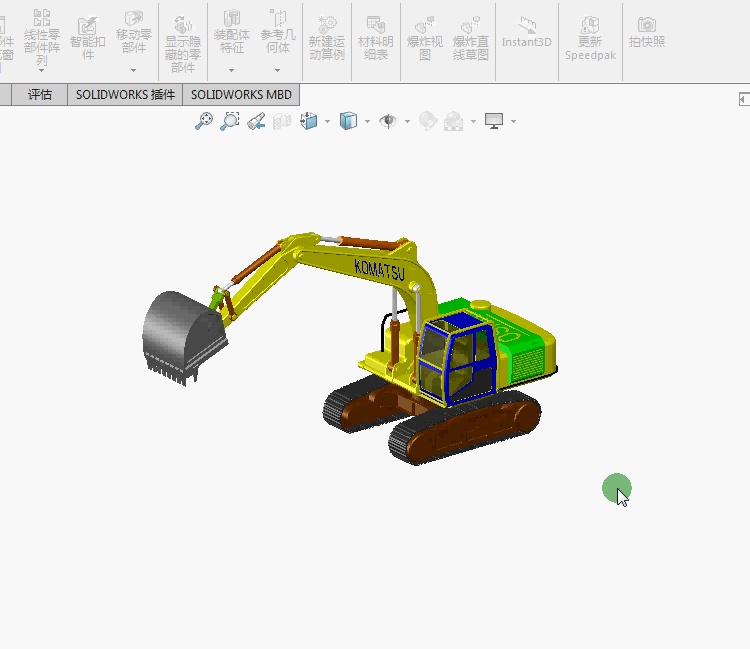Open the Display Style dropdown arrow
This screenshot has height=649, width=750.
[x=367, y=121]
